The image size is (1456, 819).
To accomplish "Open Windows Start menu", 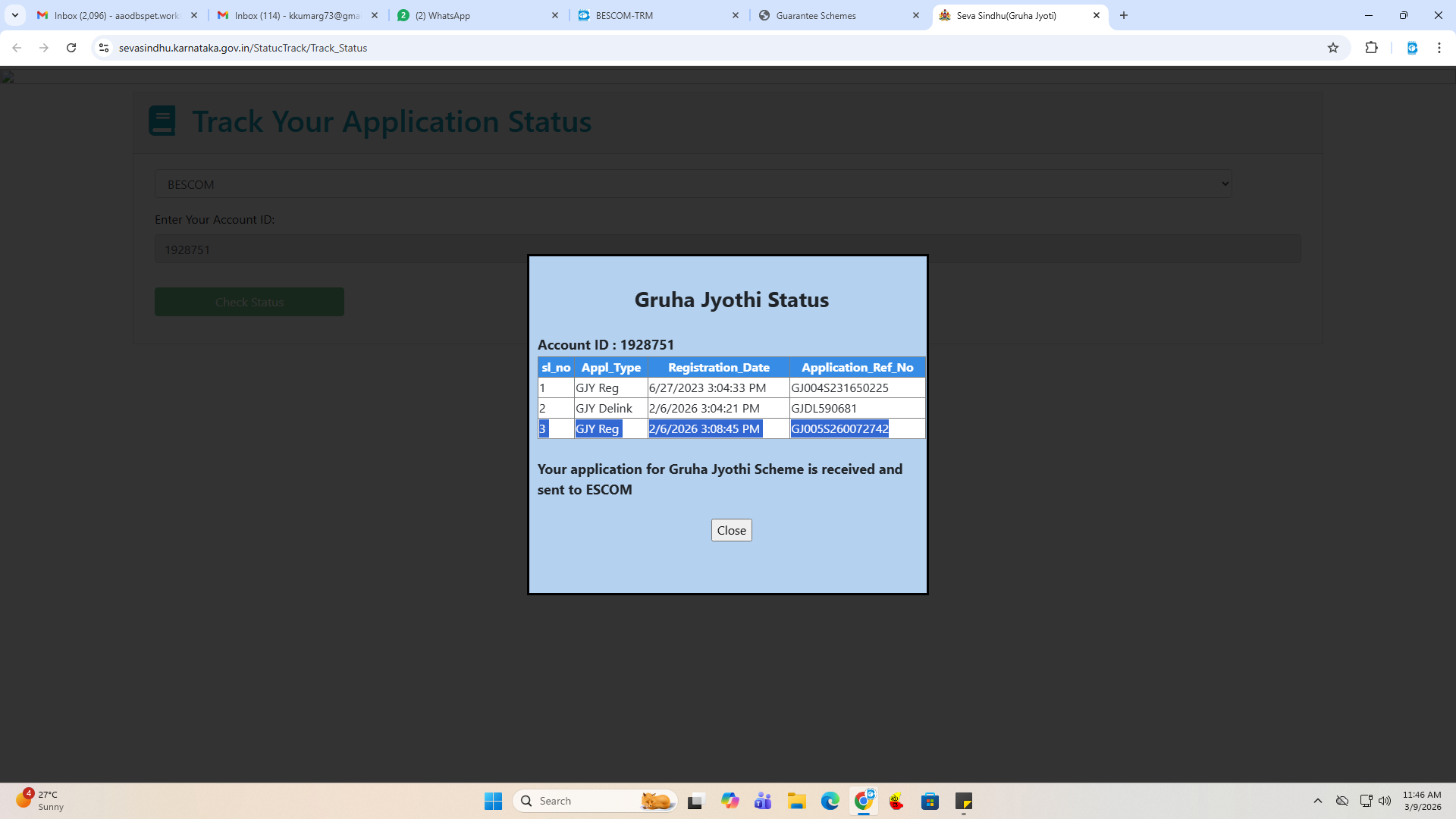I will [x=493, y=801].
